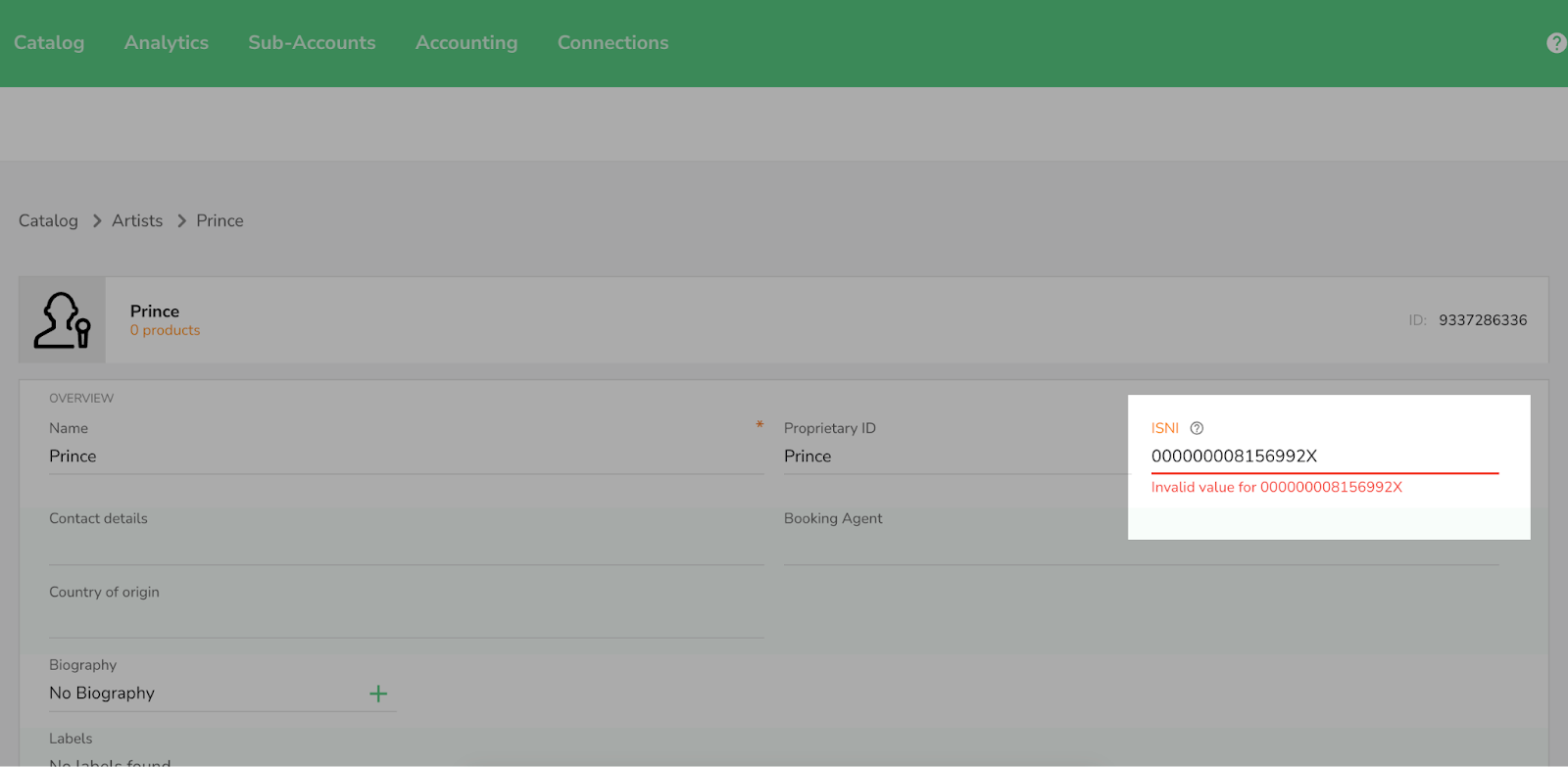
Task: Click the Prince breadcrumb item
Action: (220, 220)
